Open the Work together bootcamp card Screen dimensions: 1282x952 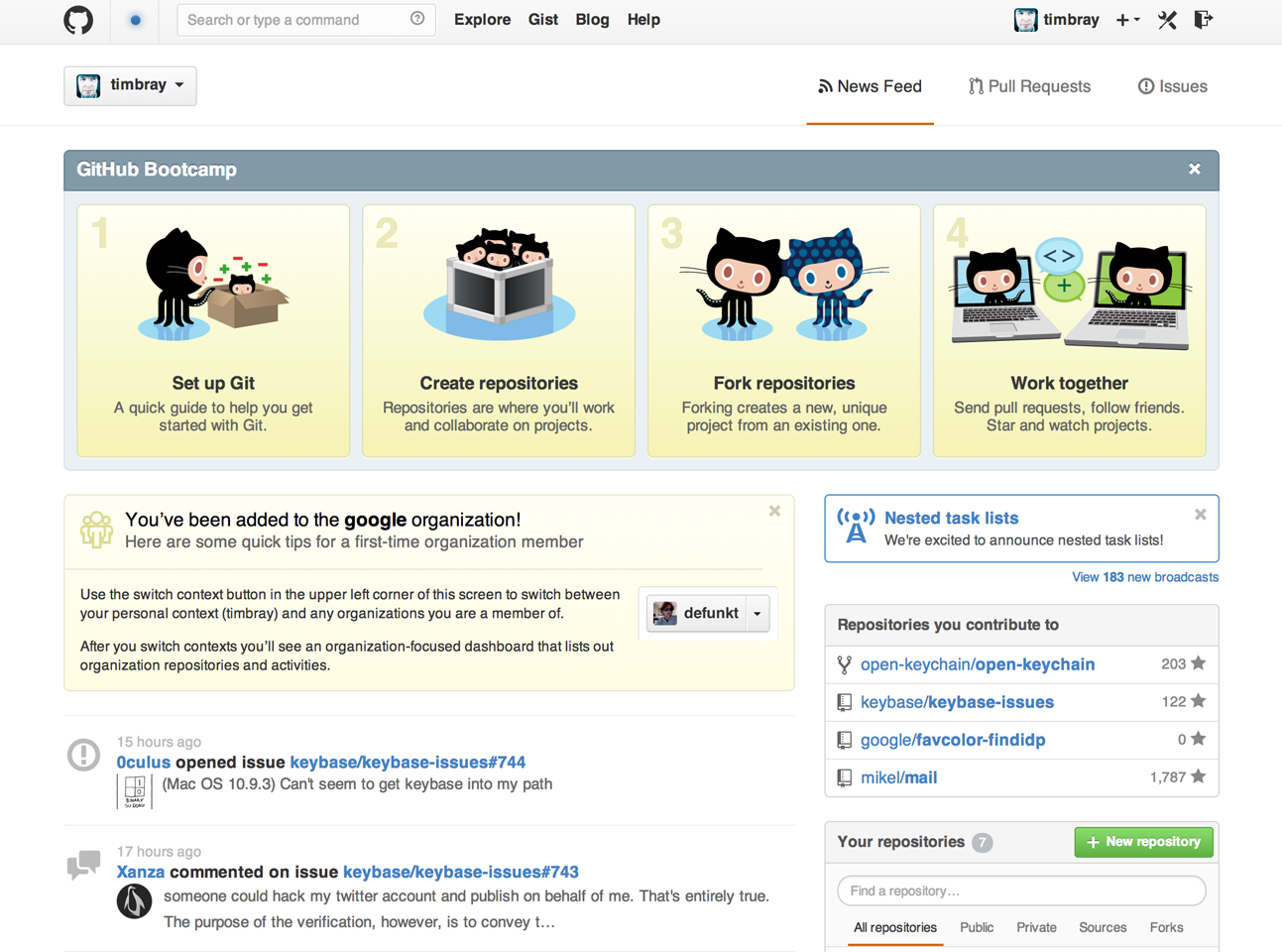click(1070, 331)
